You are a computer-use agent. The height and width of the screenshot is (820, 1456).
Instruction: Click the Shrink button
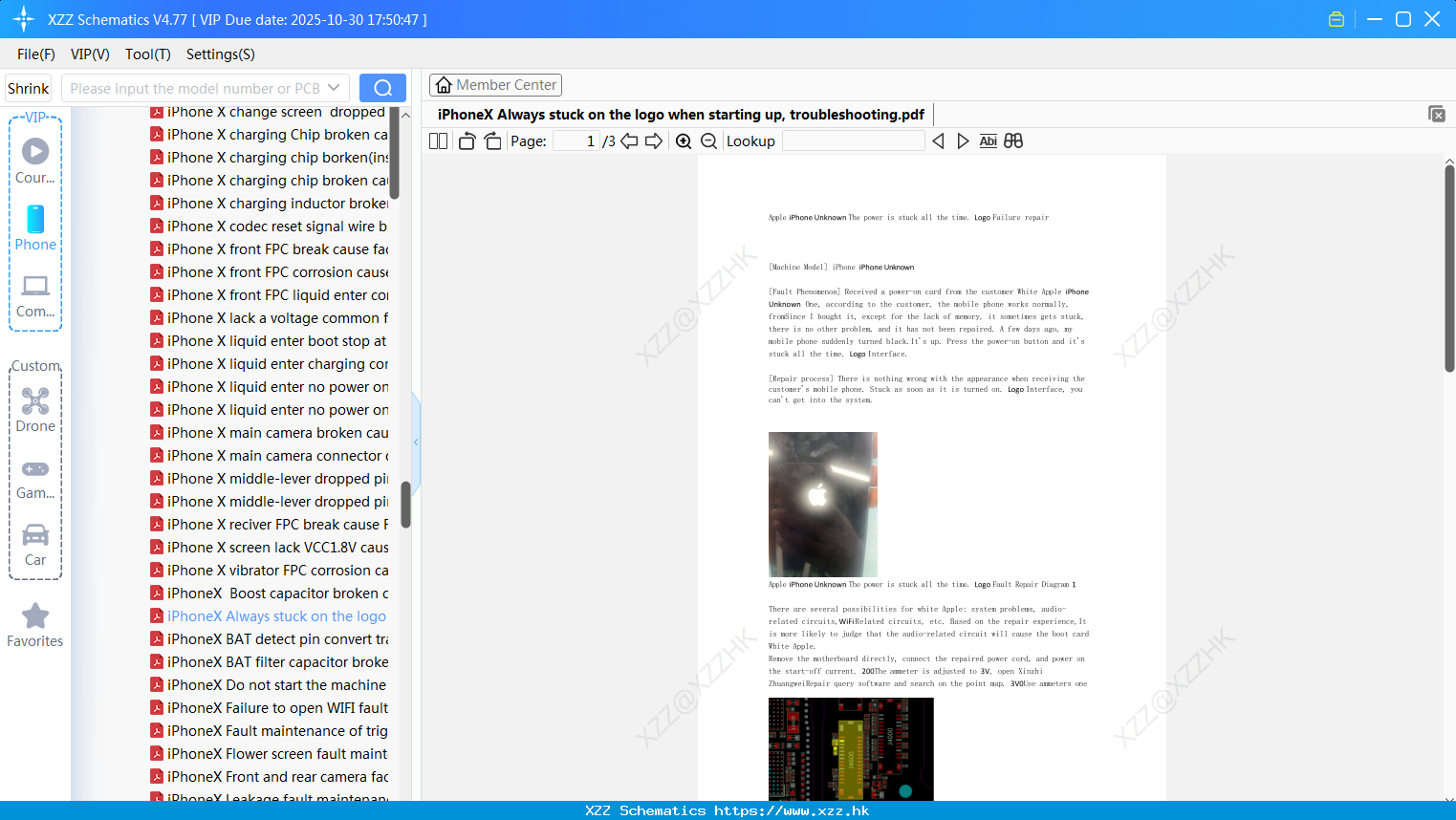point(28,88)
